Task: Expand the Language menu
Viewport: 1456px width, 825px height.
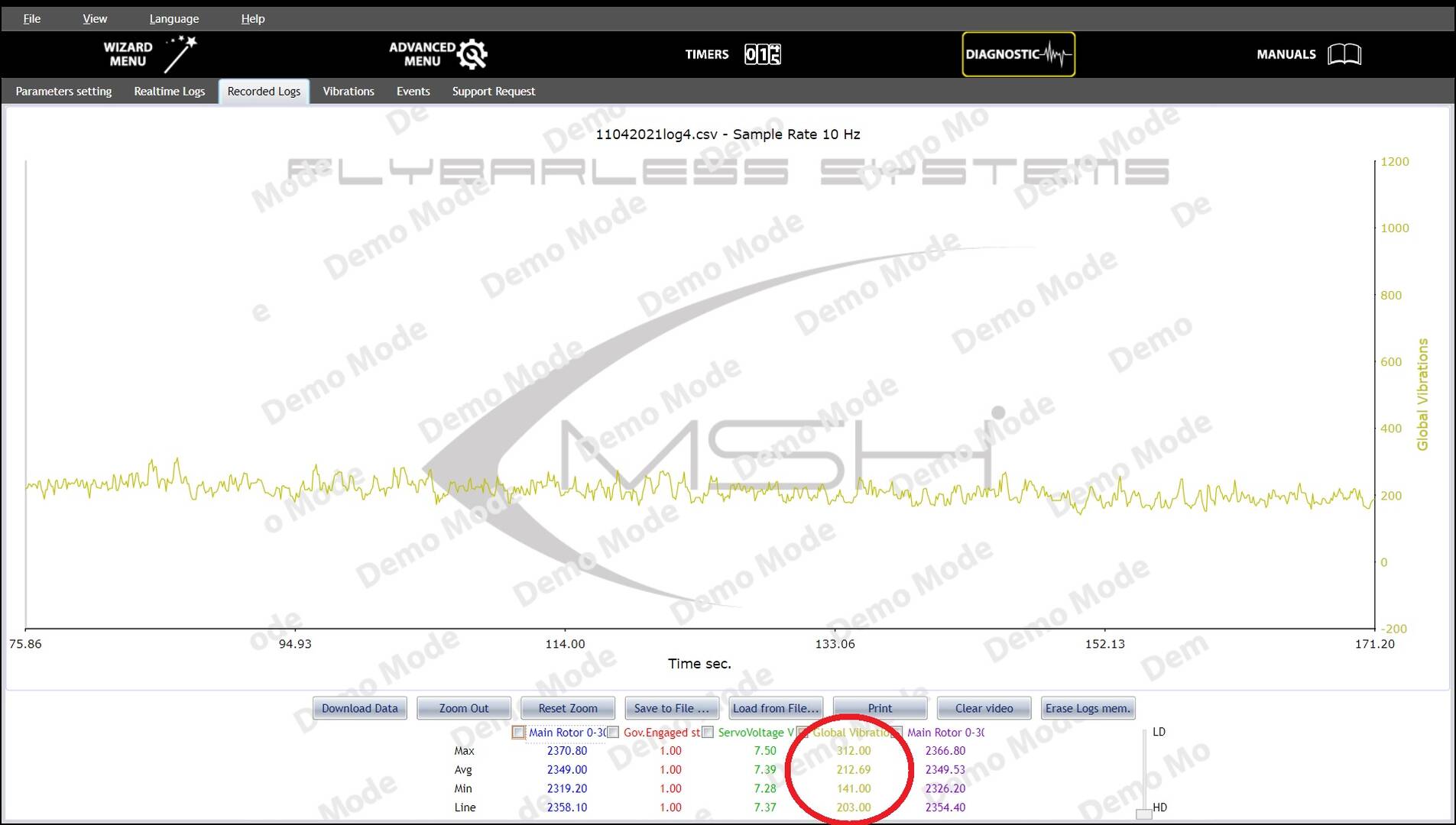Action: pyautogui.click(x=173, y=18)
